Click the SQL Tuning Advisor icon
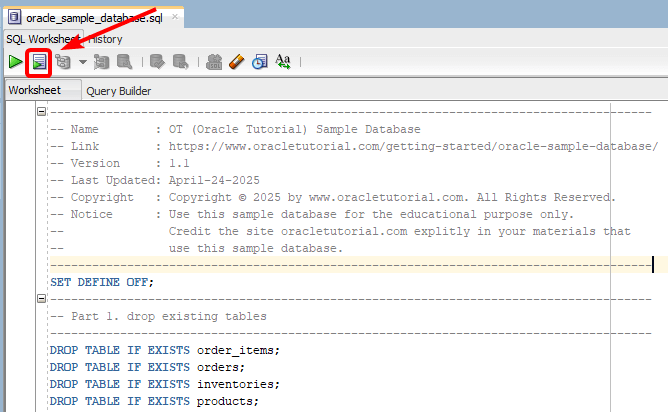Image resolution: width=668 pixels, height=412 pixels. [125, 62]
